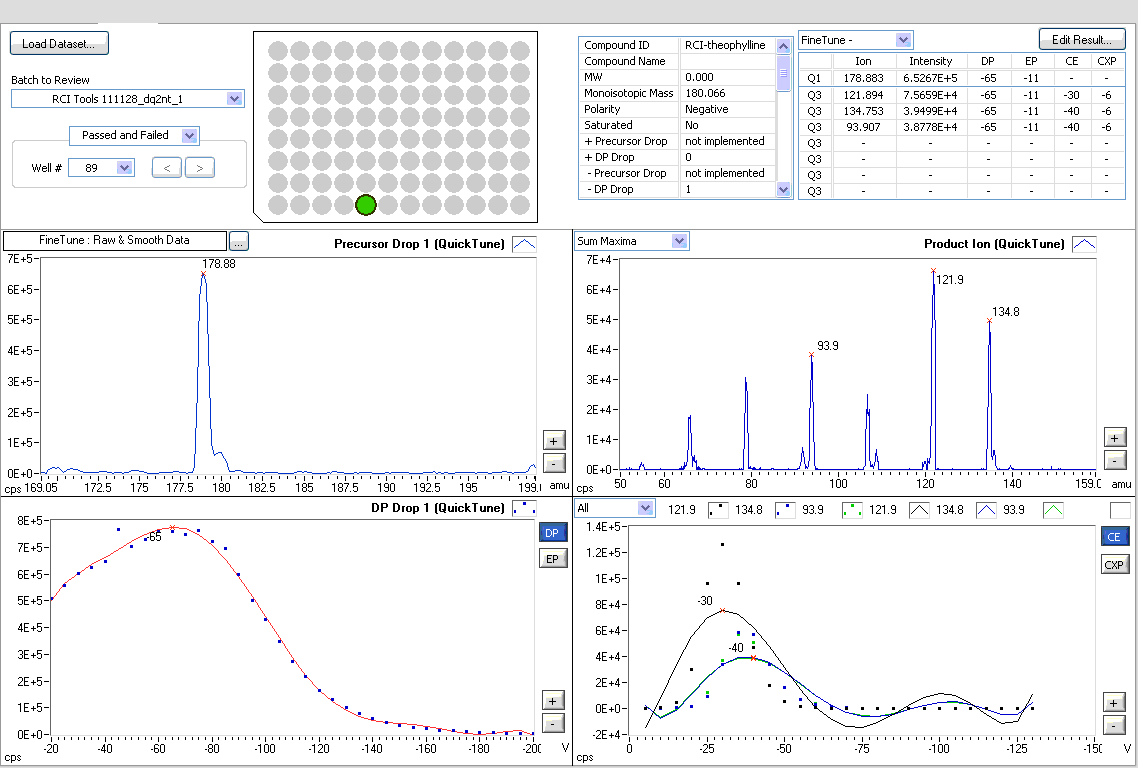The width and height of the screenshot is (1138, 768).
Task: Click the Saturated row label
Action: [629, 125]
